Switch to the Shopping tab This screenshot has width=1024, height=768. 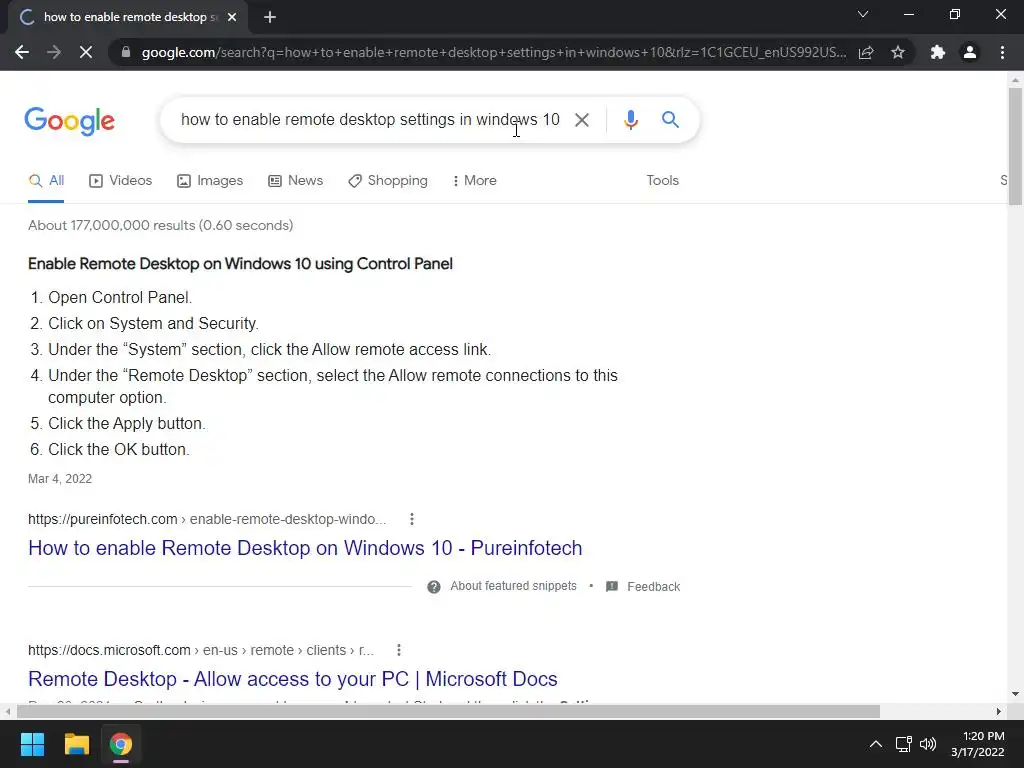coord(388,180)
